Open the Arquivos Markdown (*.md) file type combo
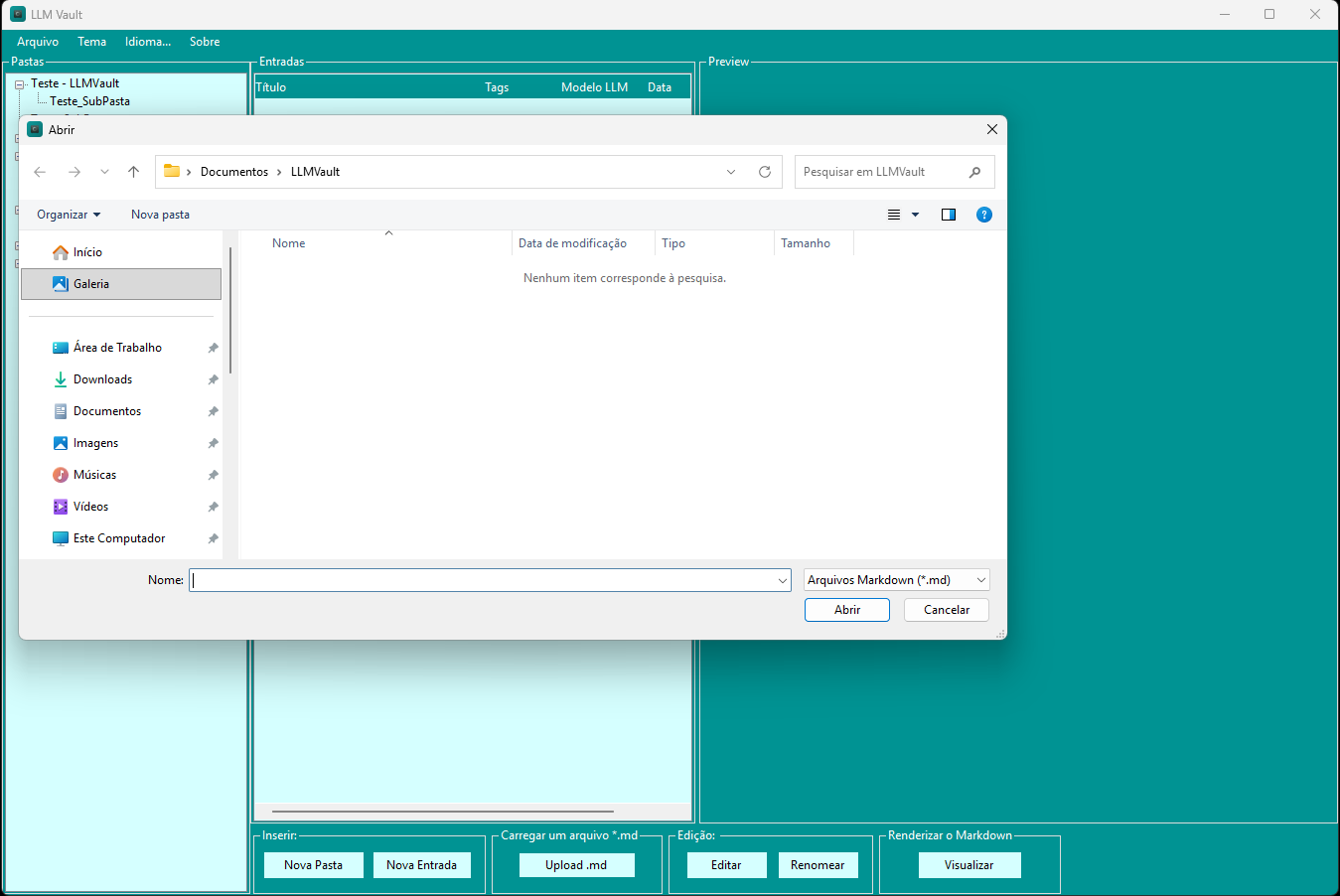Image resolution: width=1340 pixels, height=896 pixels. click(896, 580)
